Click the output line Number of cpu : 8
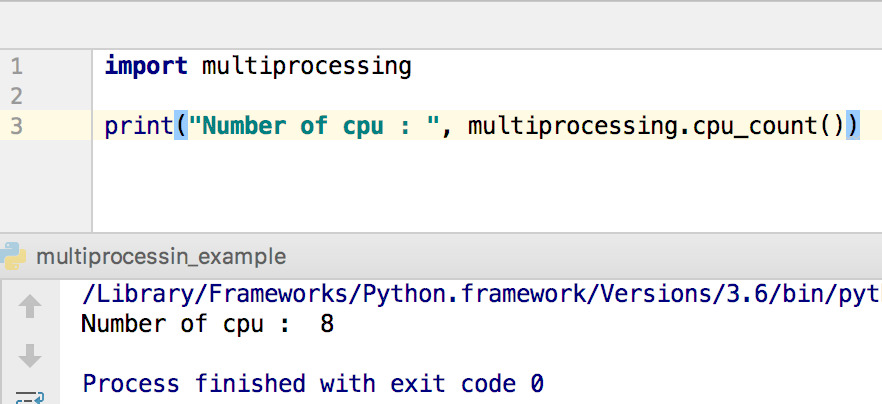 tap(208, 324)
